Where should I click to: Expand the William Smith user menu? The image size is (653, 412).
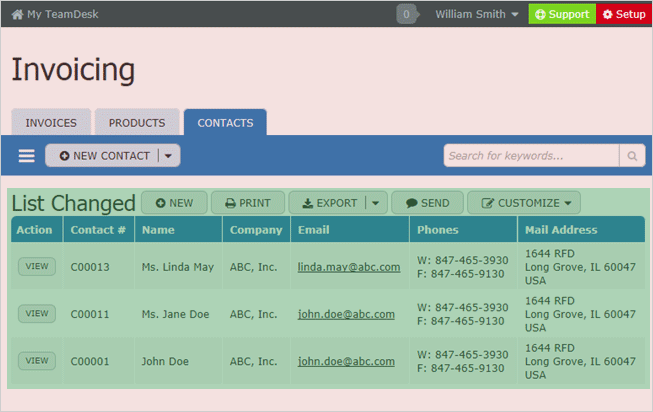(476, 14)
